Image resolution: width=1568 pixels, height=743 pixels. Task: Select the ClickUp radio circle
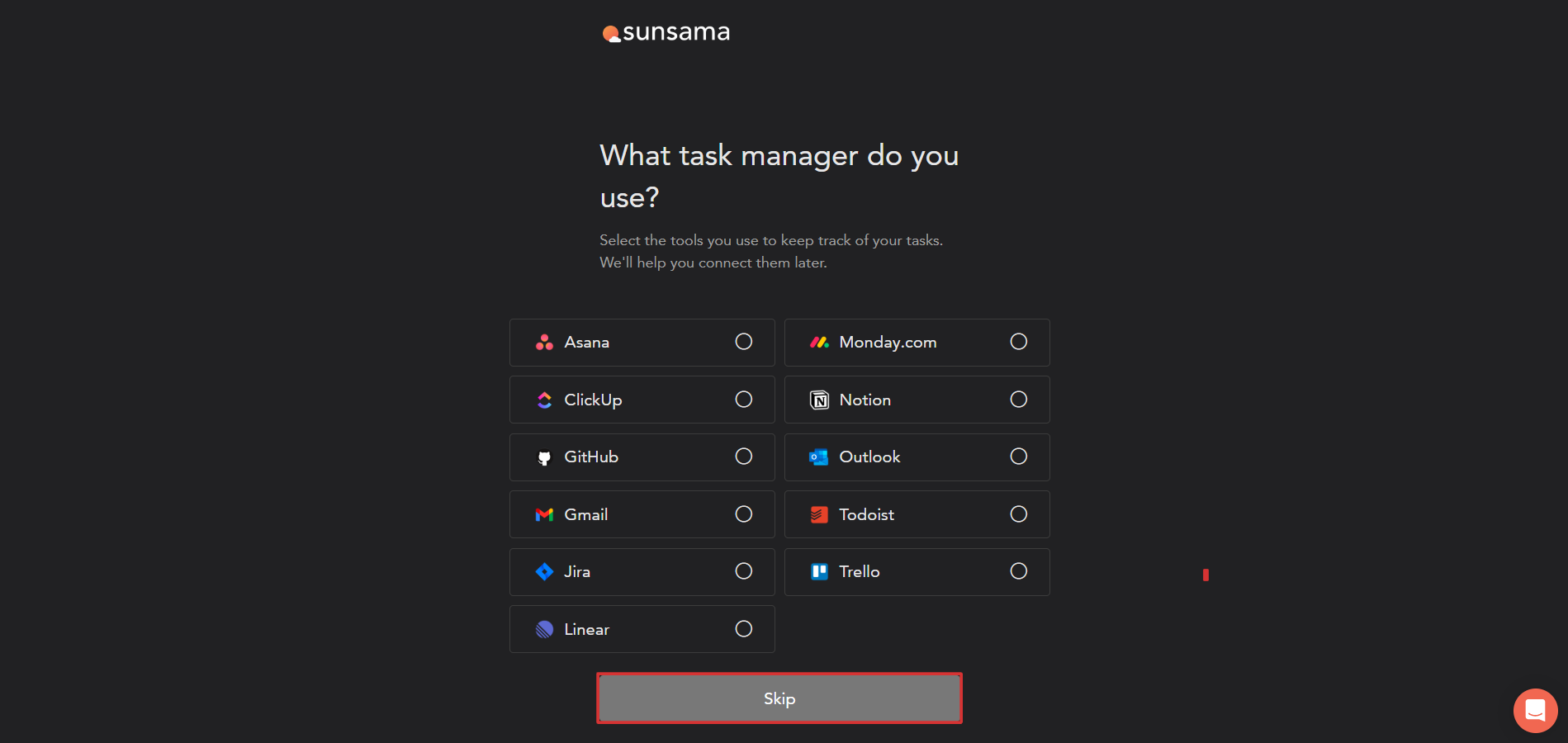tap(744, 400)
